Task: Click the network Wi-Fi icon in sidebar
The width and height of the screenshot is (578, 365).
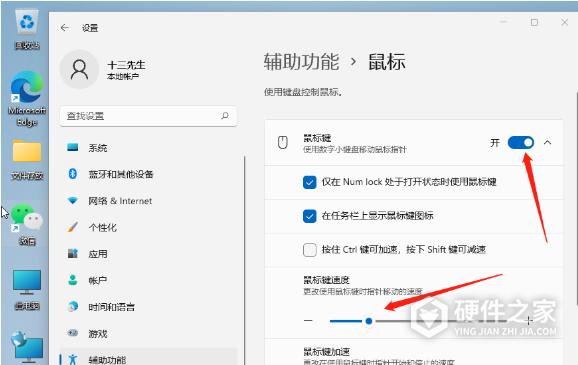Action: pyautogui.click(x=73, y=201)
